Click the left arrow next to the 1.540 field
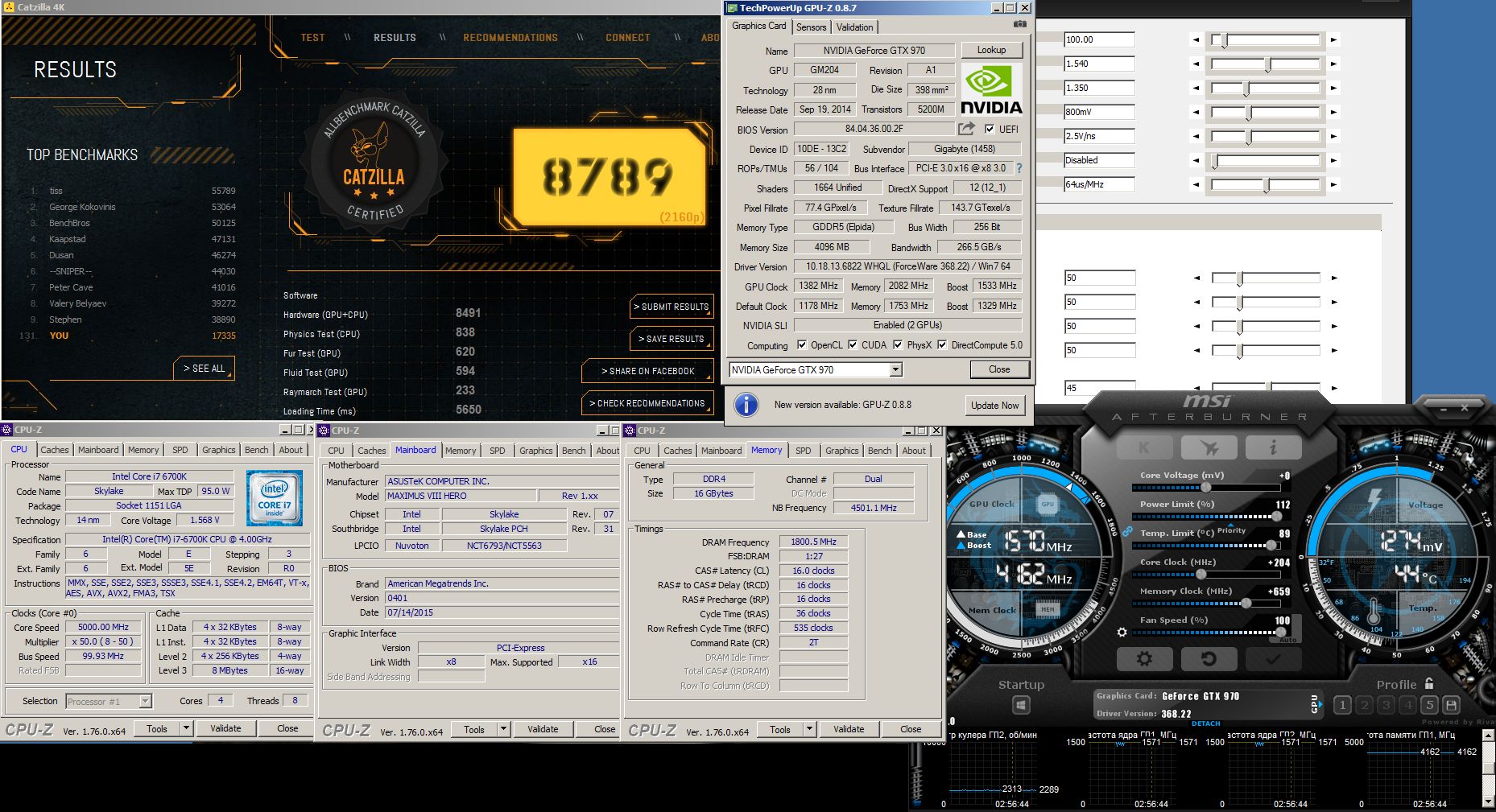The image size is (1496, 812). pyautogui.click(x=1196, y=64)
